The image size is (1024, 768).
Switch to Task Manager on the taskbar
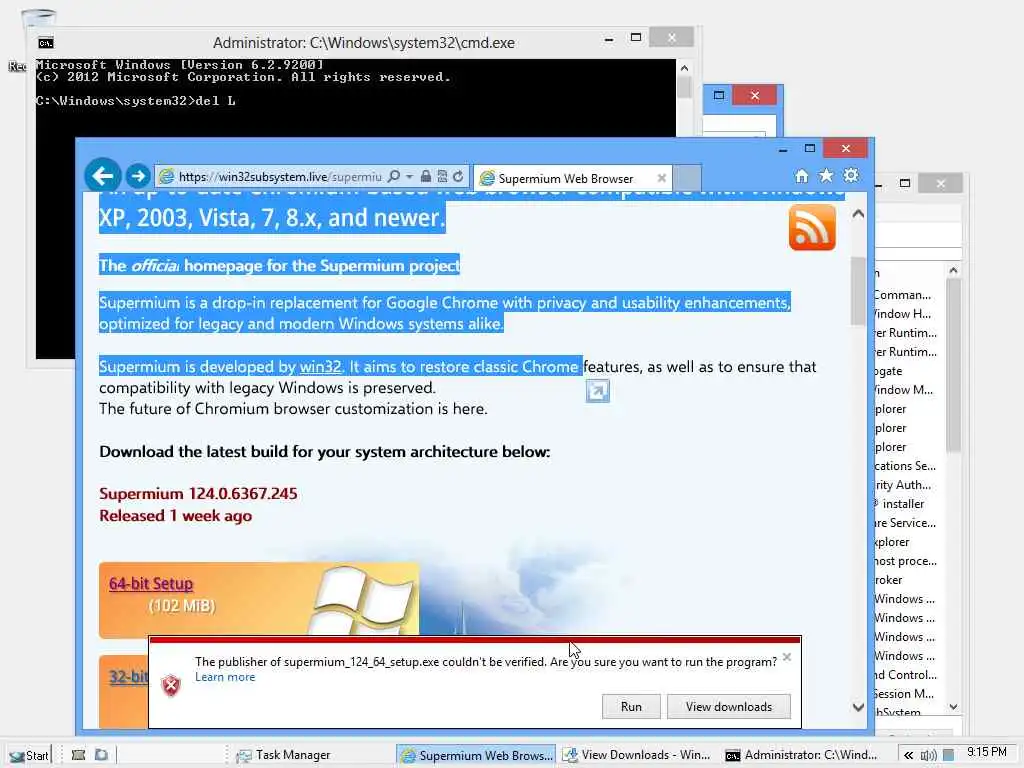click(312, 755)
